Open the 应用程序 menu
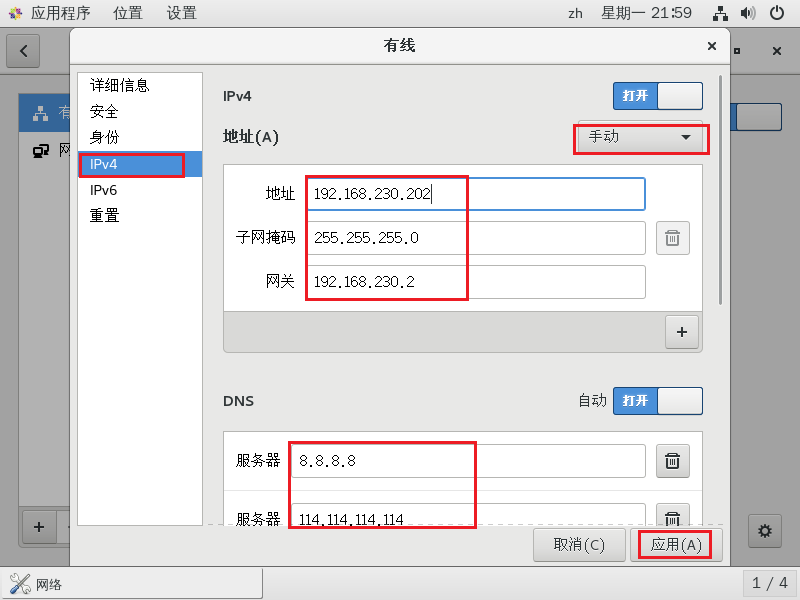Viewport: 800px width, 600px height. coord(62,13)
